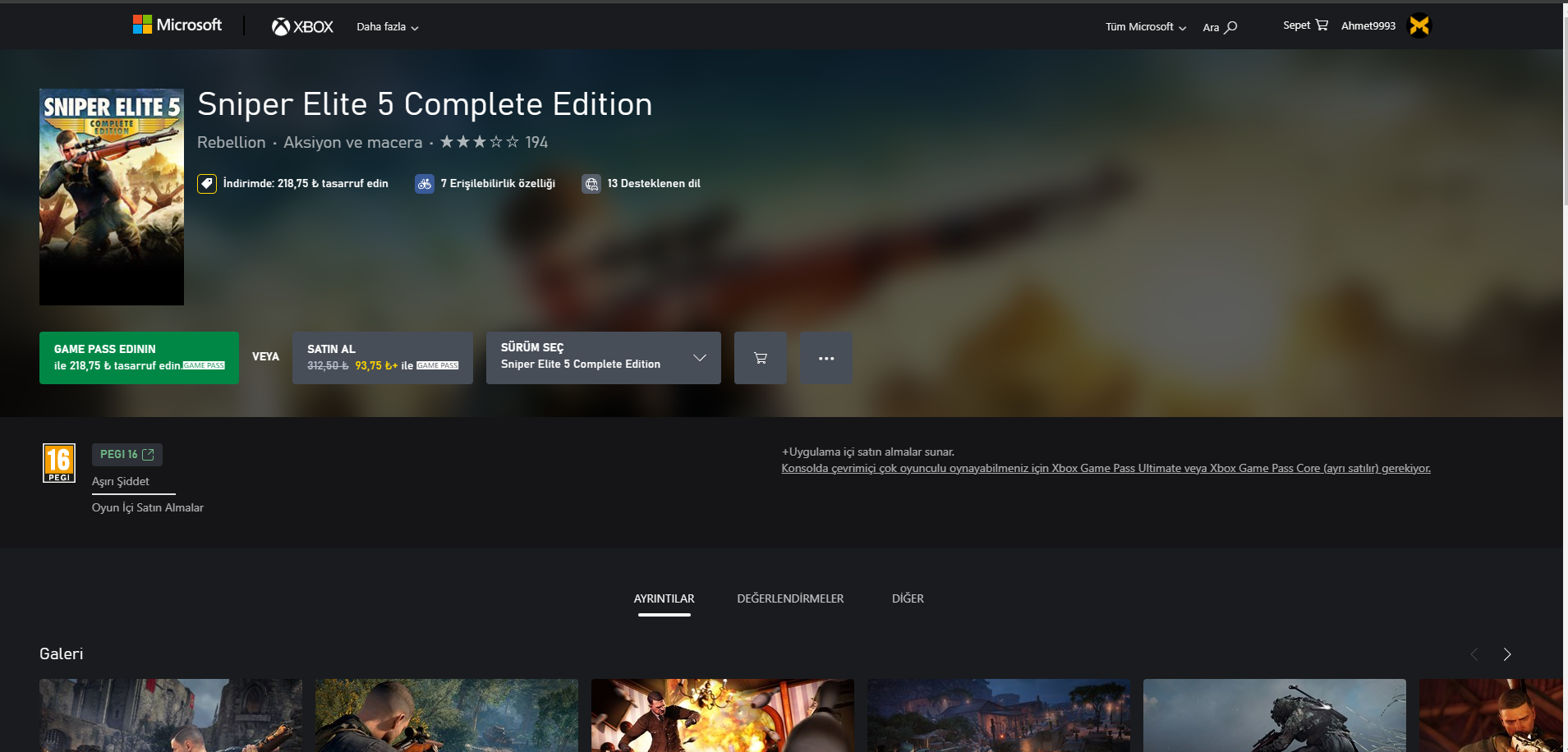This screenshot has width=1568, height=752.
Task: Expand the Daha fazla menu
Action: click(x=388, y=27)
